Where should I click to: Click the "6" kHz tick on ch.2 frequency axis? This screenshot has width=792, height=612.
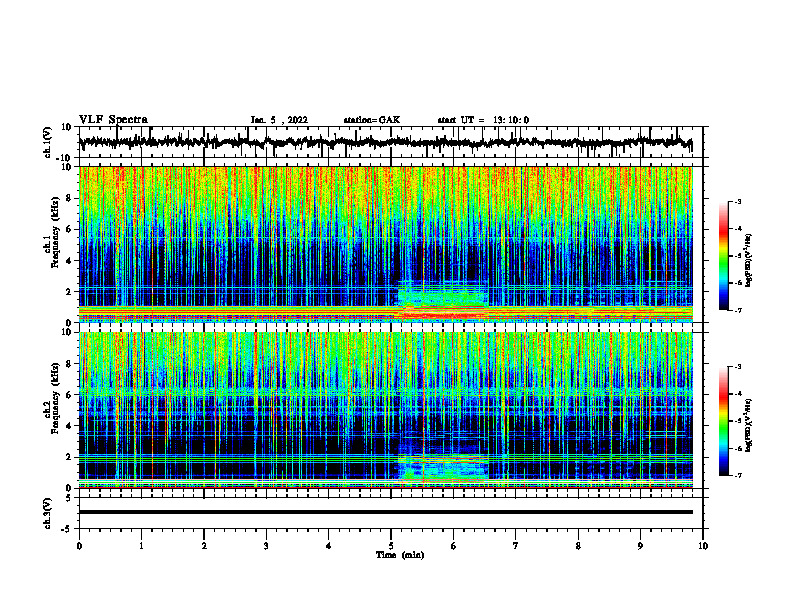pyautogui.click(x=70, y=395)
